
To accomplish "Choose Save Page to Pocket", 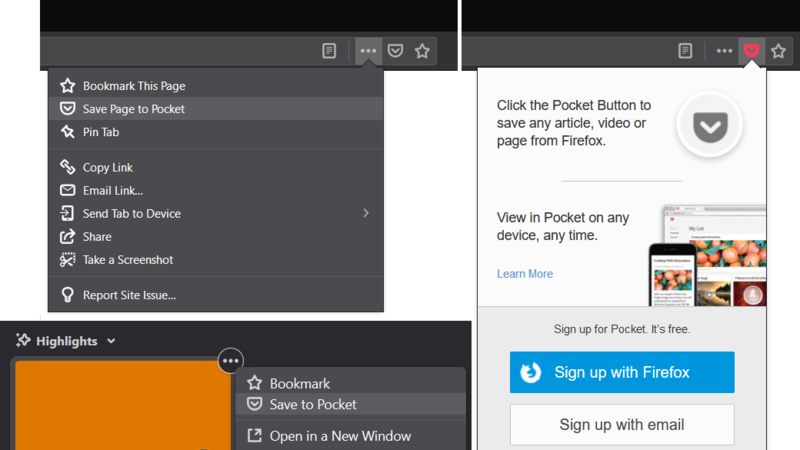I will tap(216, 109).
